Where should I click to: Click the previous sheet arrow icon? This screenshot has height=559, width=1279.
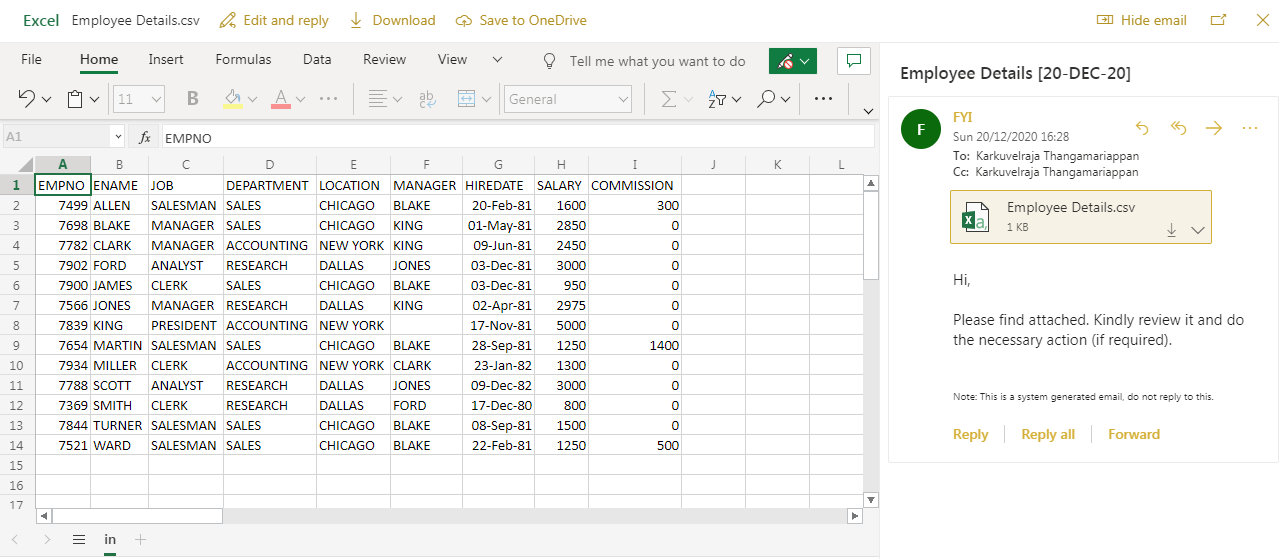click(x=17, y=540)
